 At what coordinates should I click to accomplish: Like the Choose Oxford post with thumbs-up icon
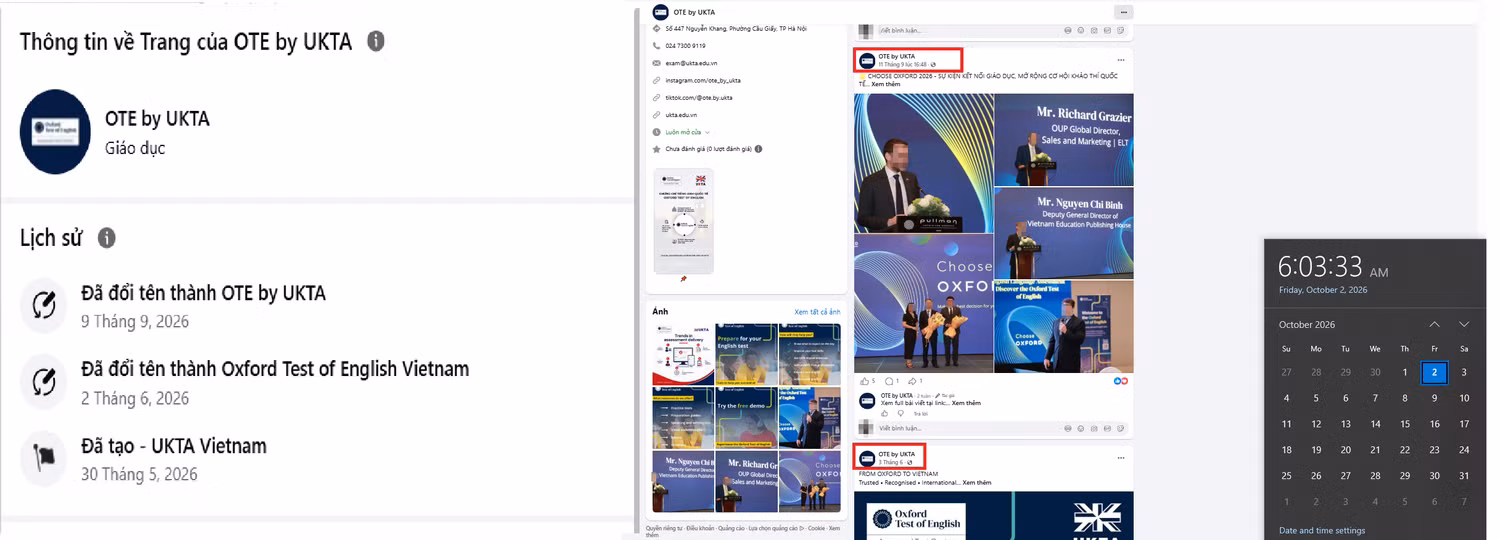point(865,381)
